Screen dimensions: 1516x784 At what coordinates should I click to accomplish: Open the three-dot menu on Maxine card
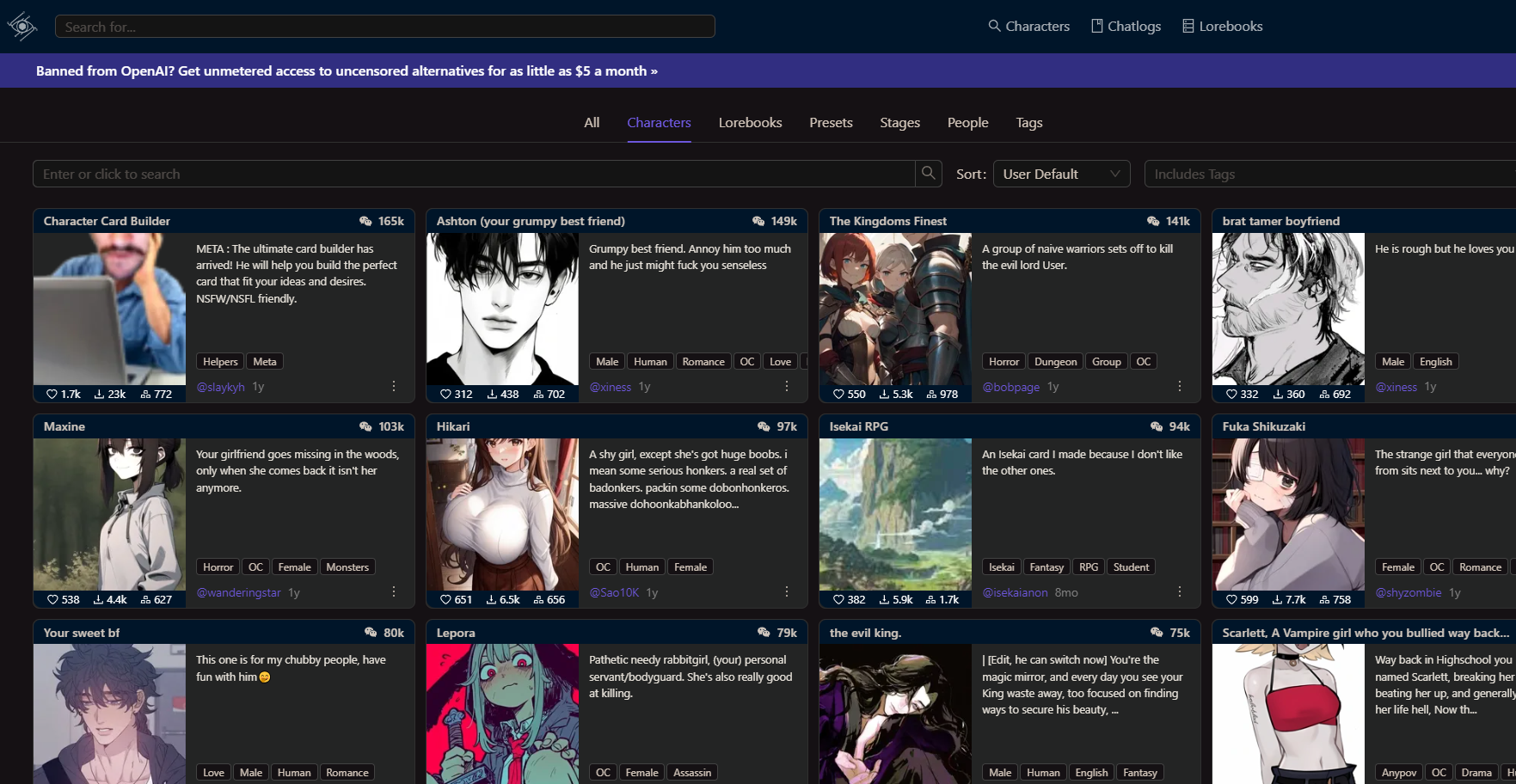click(394, 592)
